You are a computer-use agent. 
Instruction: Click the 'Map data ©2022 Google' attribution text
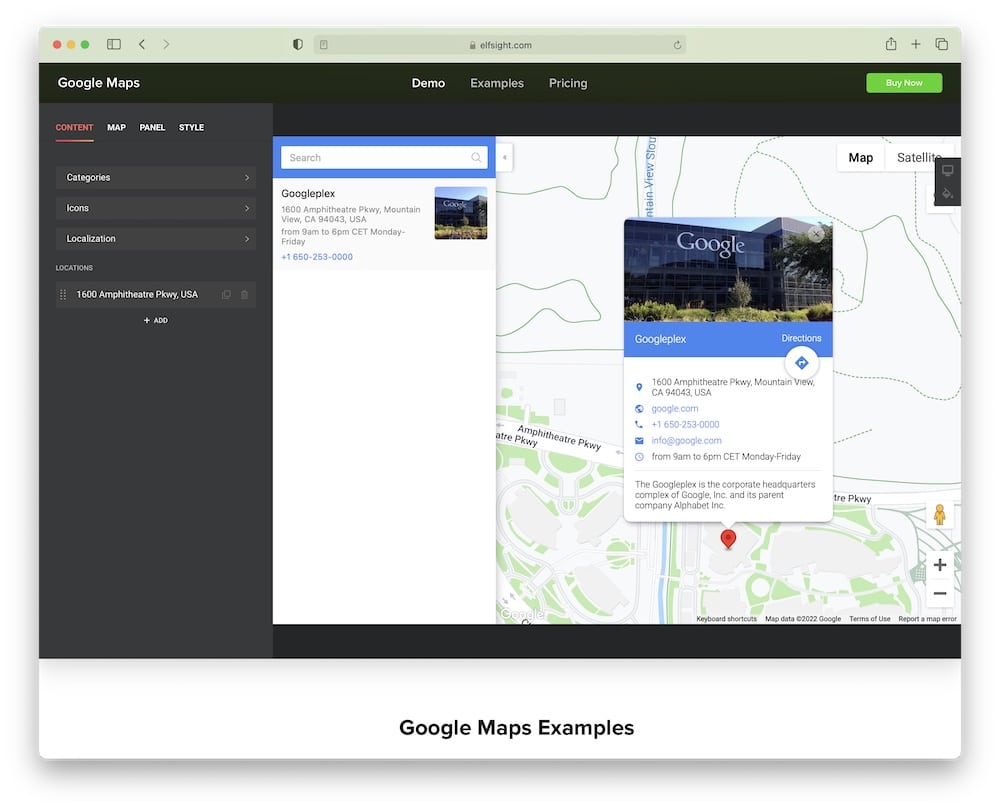803,619
